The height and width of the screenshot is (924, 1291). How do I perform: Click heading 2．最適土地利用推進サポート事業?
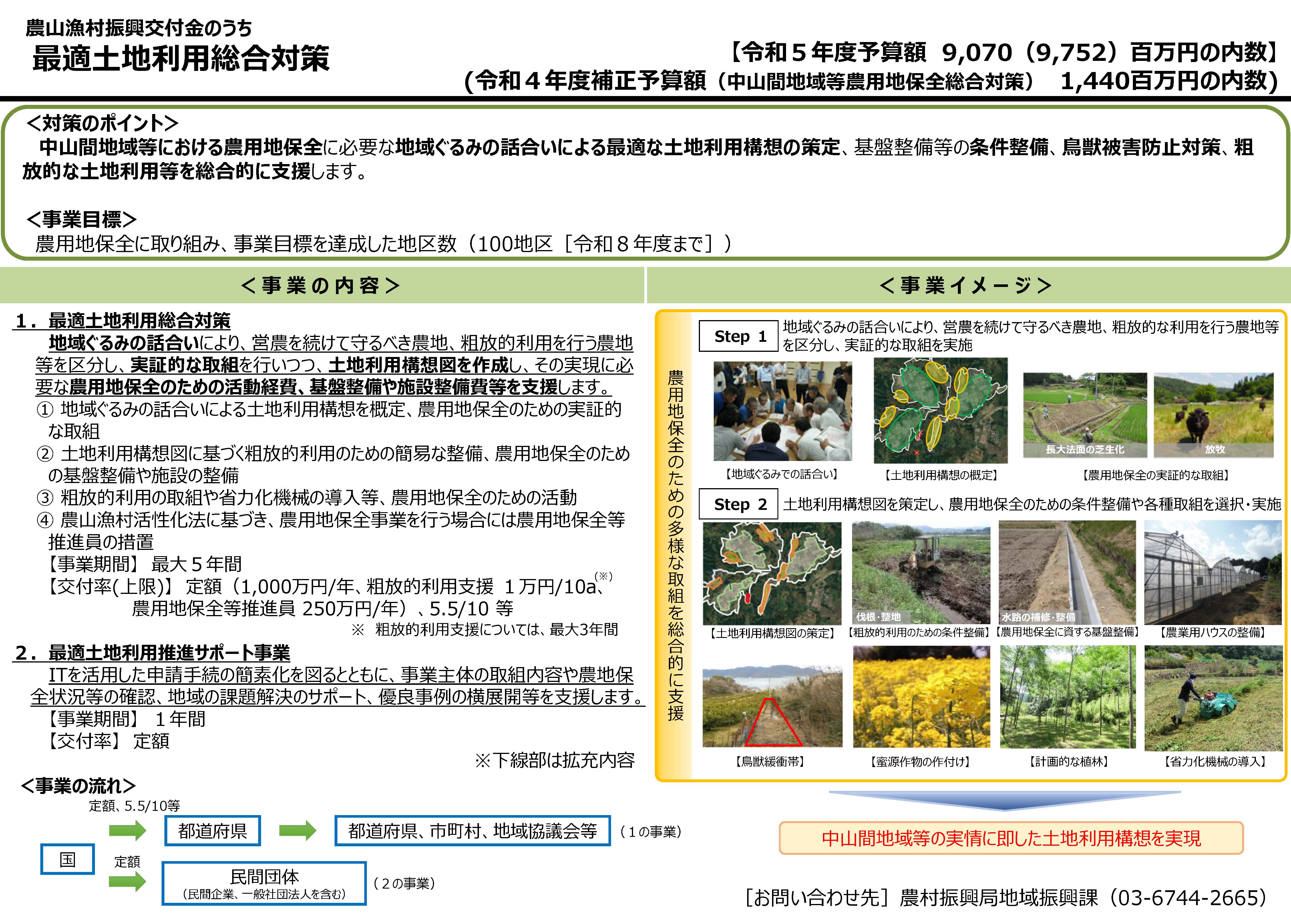[x=152, y=652]
